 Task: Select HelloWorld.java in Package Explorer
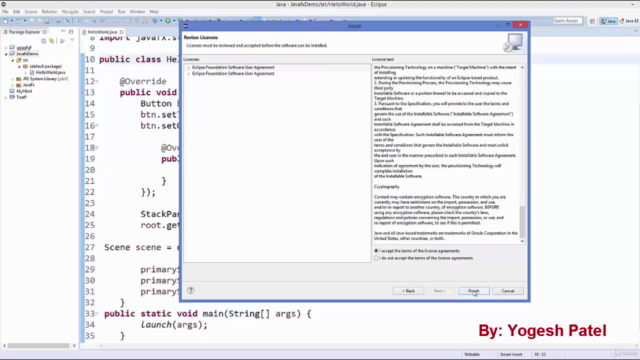click(x=50, y=72)
